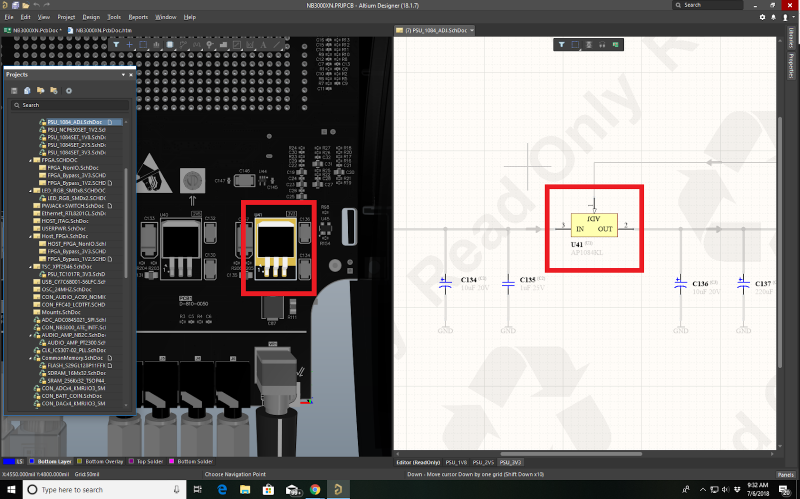Toggle the Bottom Layer color swatch
The image size is (800, 499).
[34, 462]
